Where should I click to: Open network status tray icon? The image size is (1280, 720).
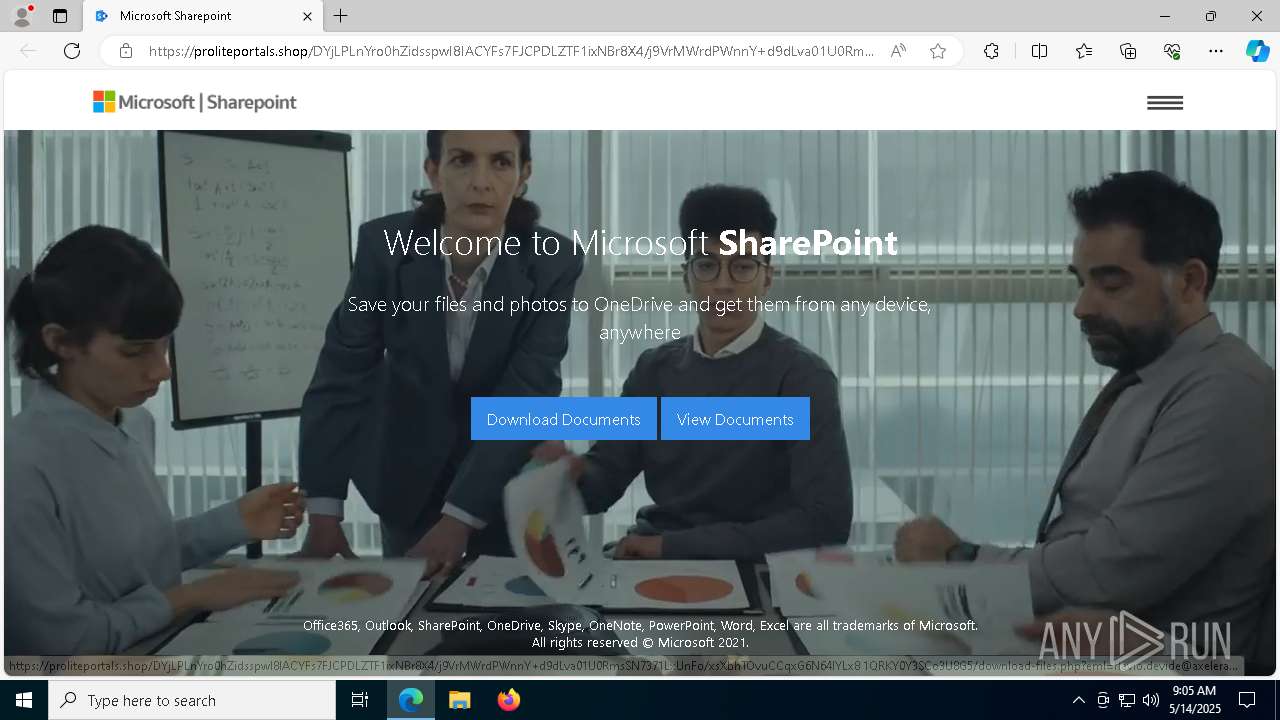[x=1127, y=700]
